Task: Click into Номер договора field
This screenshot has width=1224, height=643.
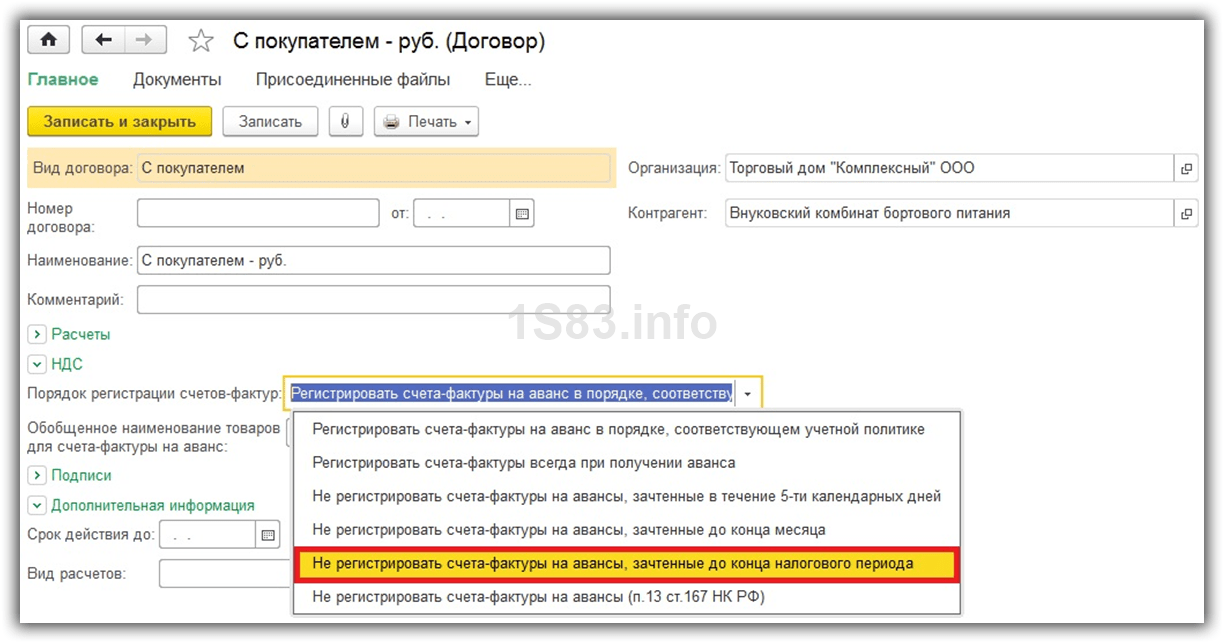Action: (258, 213)
